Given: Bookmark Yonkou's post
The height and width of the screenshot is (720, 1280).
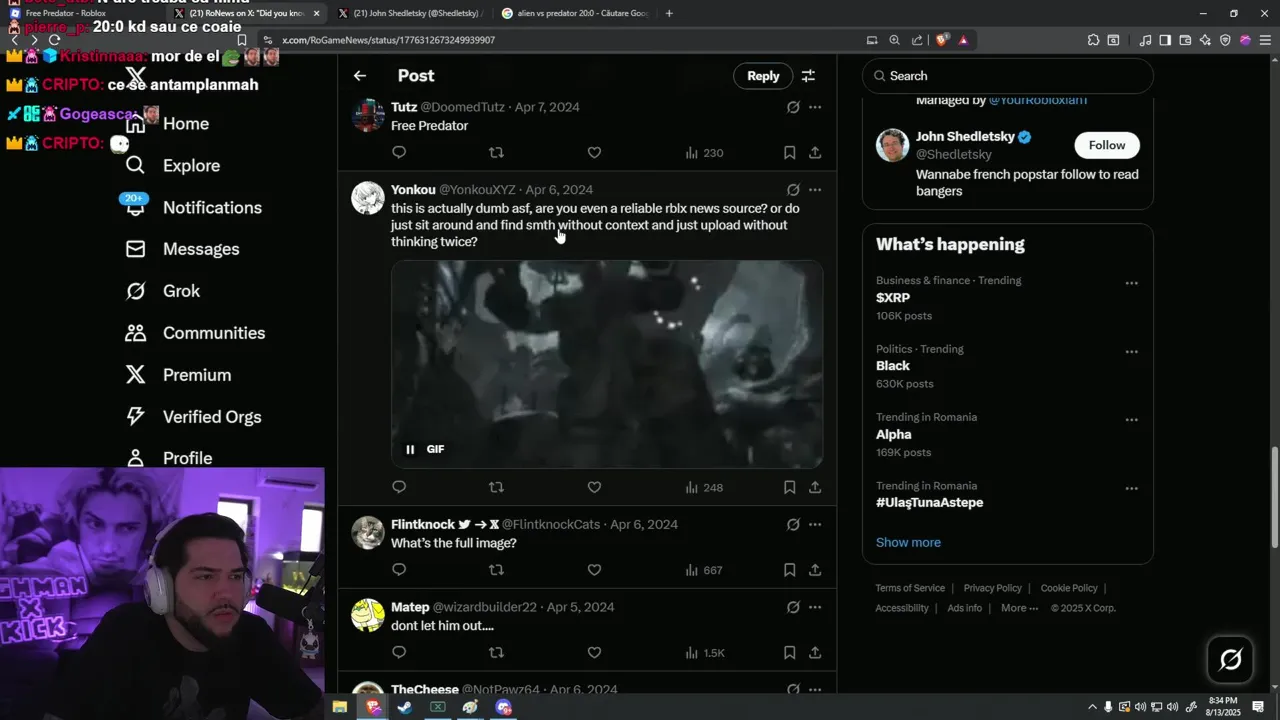Looking at the screenshot, I should click(x=789, y=487).
